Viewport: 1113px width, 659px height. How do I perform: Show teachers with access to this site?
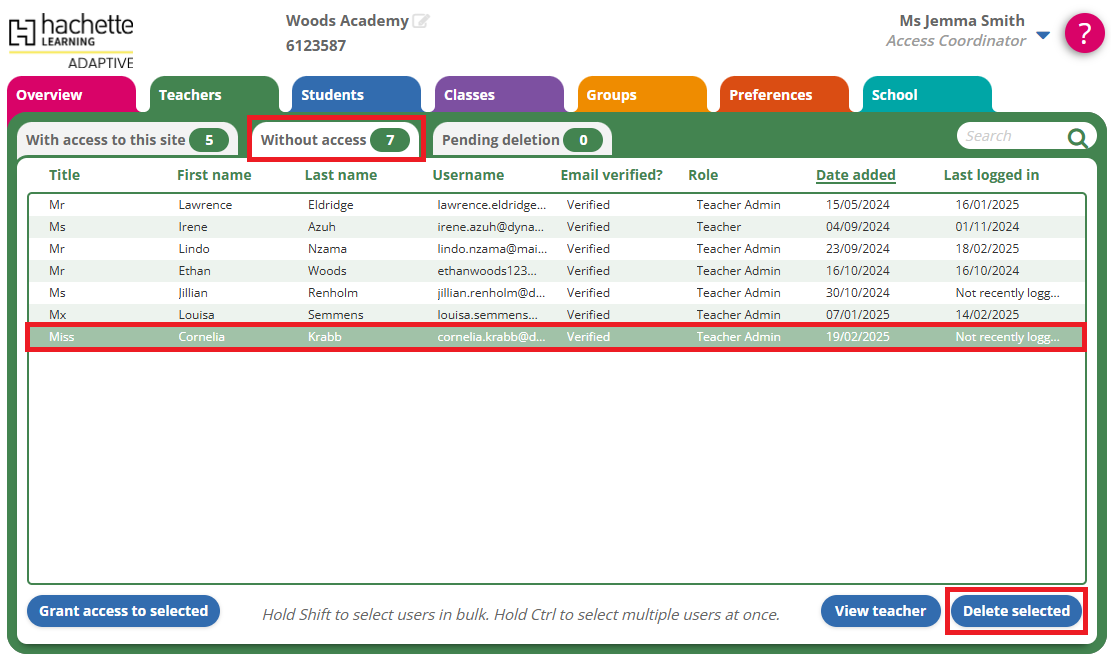click(x=126, y=140)
